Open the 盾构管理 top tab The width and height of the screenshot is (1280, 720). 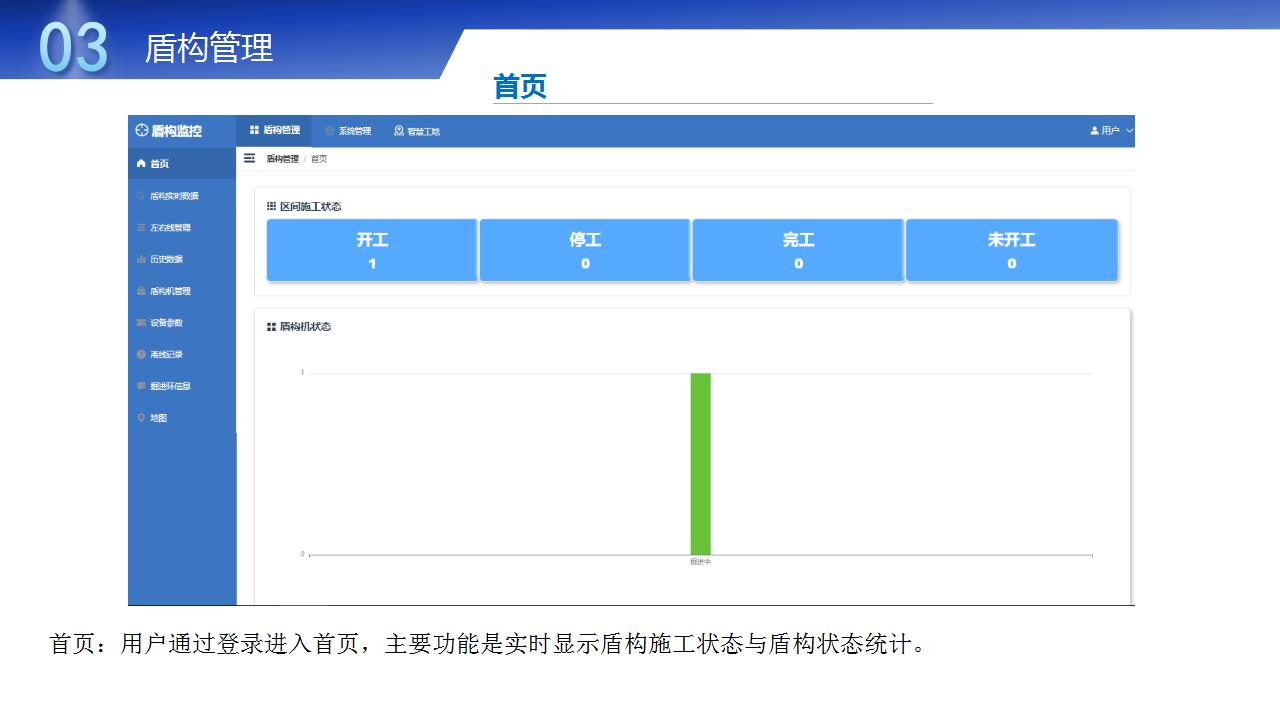pos(275,131)
